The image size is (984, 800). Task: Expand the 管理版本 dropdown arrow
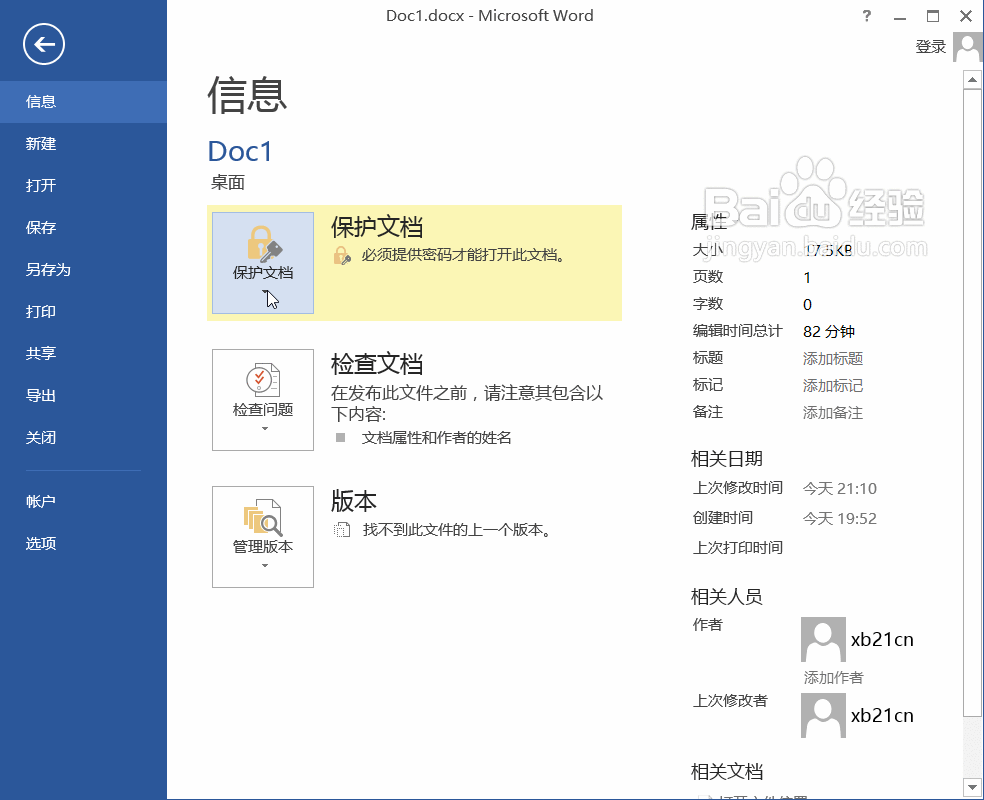pos(262,565)
